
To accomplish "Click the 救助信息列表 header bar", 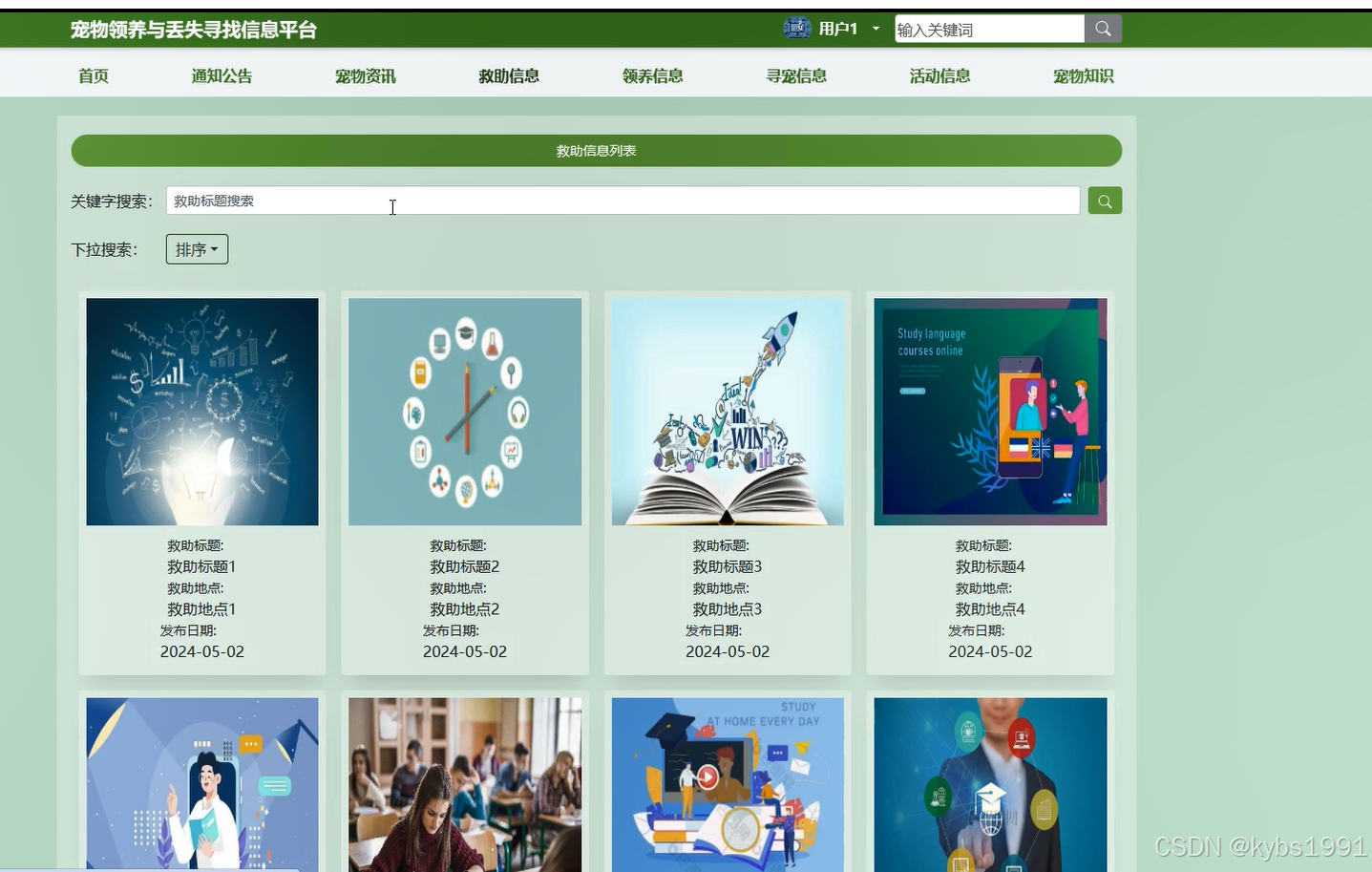I will 597,150.
